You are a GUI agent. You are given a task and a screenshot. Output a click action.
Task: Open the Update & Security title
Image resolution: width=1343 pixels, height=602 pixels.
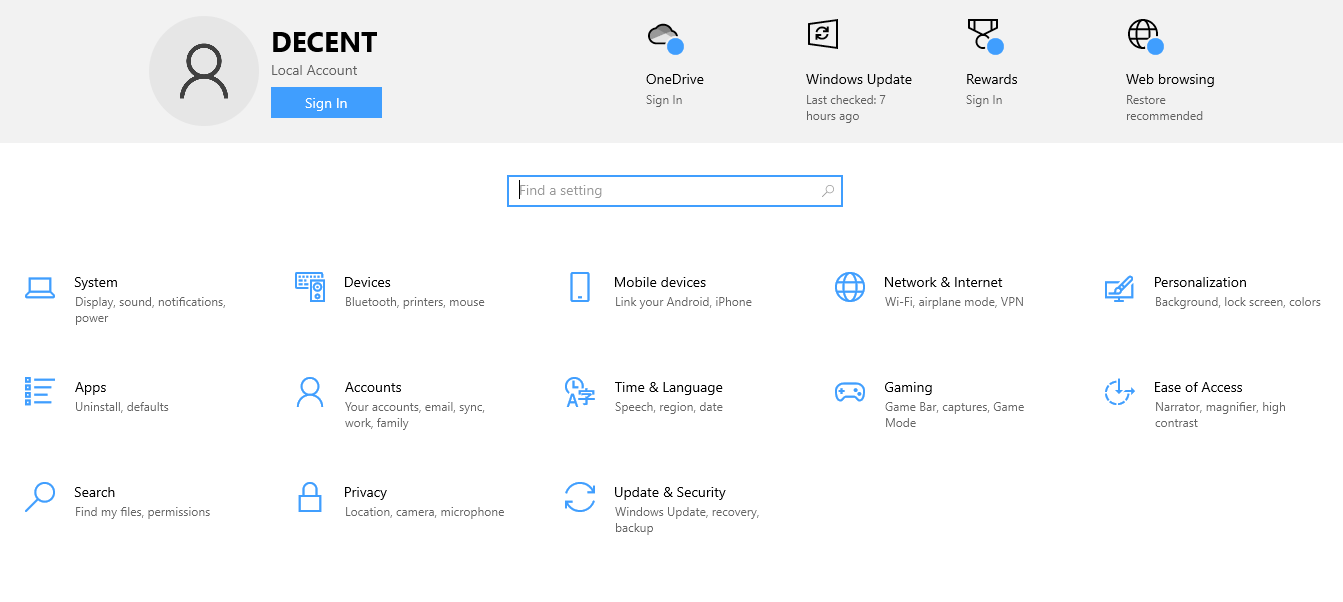pyautogui.click(x=670, y=492)
